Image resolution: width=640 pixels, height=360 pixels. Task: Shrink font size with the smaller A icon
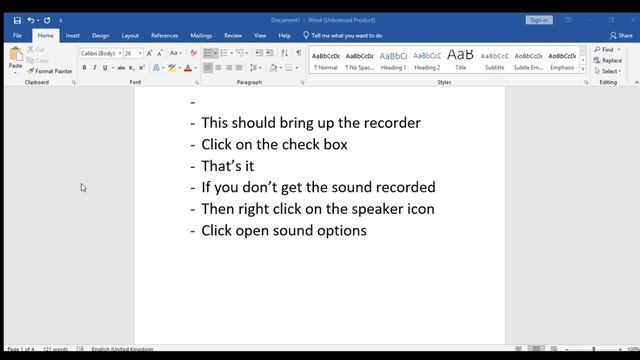tap(160, 53)
